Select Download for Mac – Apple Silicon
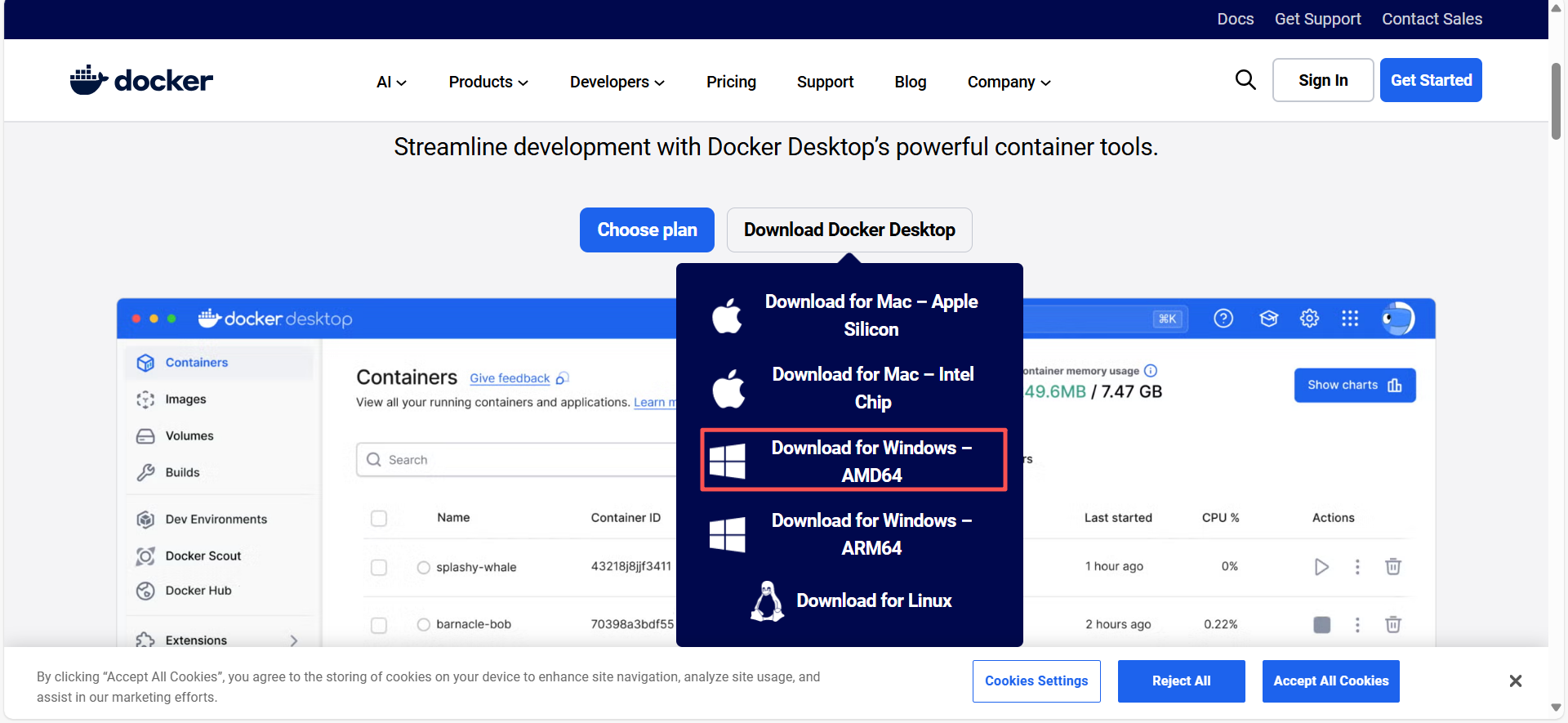This screenshot has width=1568, height=723. [849, 315]
